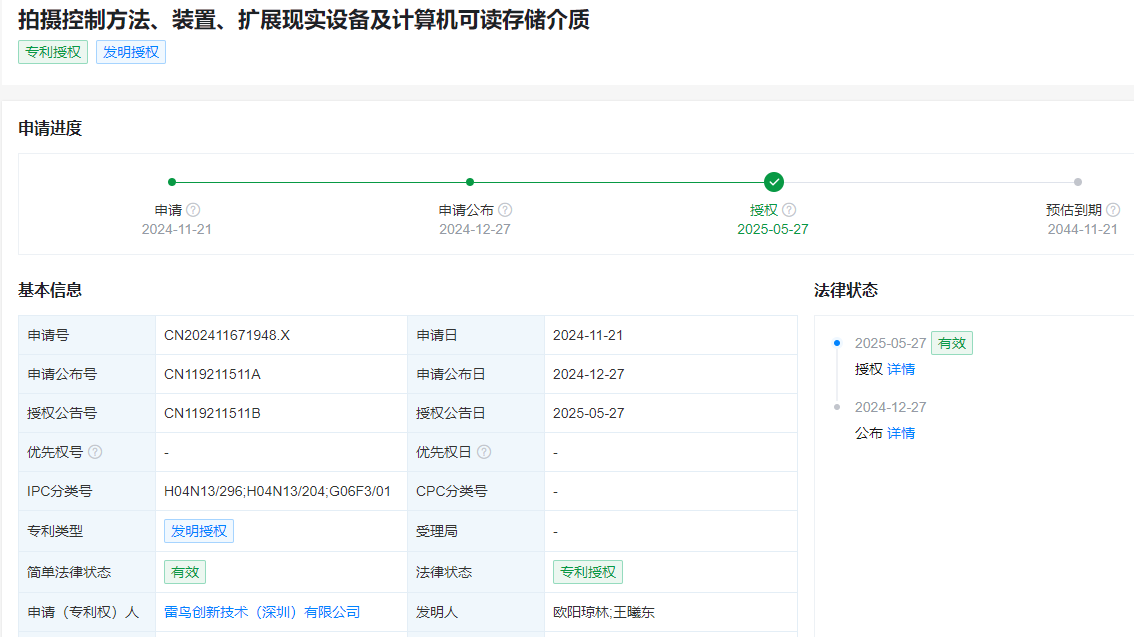The image size is (1134, 637).
Task: Select inventor names 欧阳琼林;王曦东
Action: pyautogui.click(x=604, y=612)
